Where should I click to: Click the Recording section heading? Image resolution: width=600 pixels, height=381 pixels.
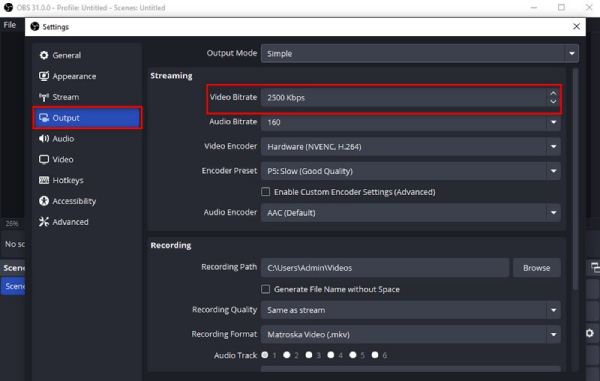(171, 245)
